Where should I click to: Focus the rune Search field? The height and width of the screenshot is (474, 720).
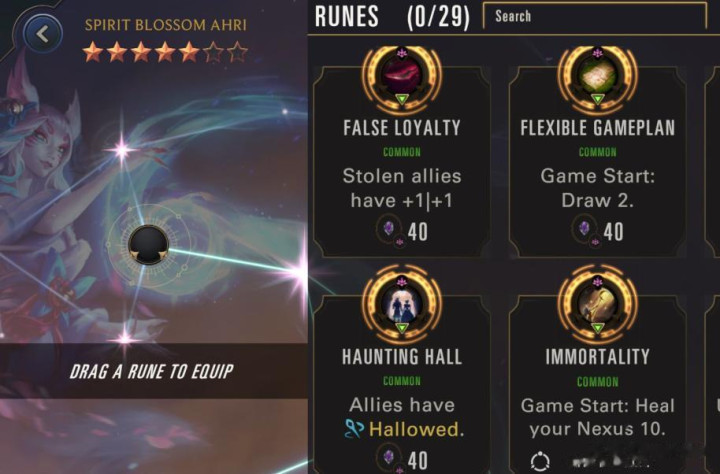tap(595, 16)
